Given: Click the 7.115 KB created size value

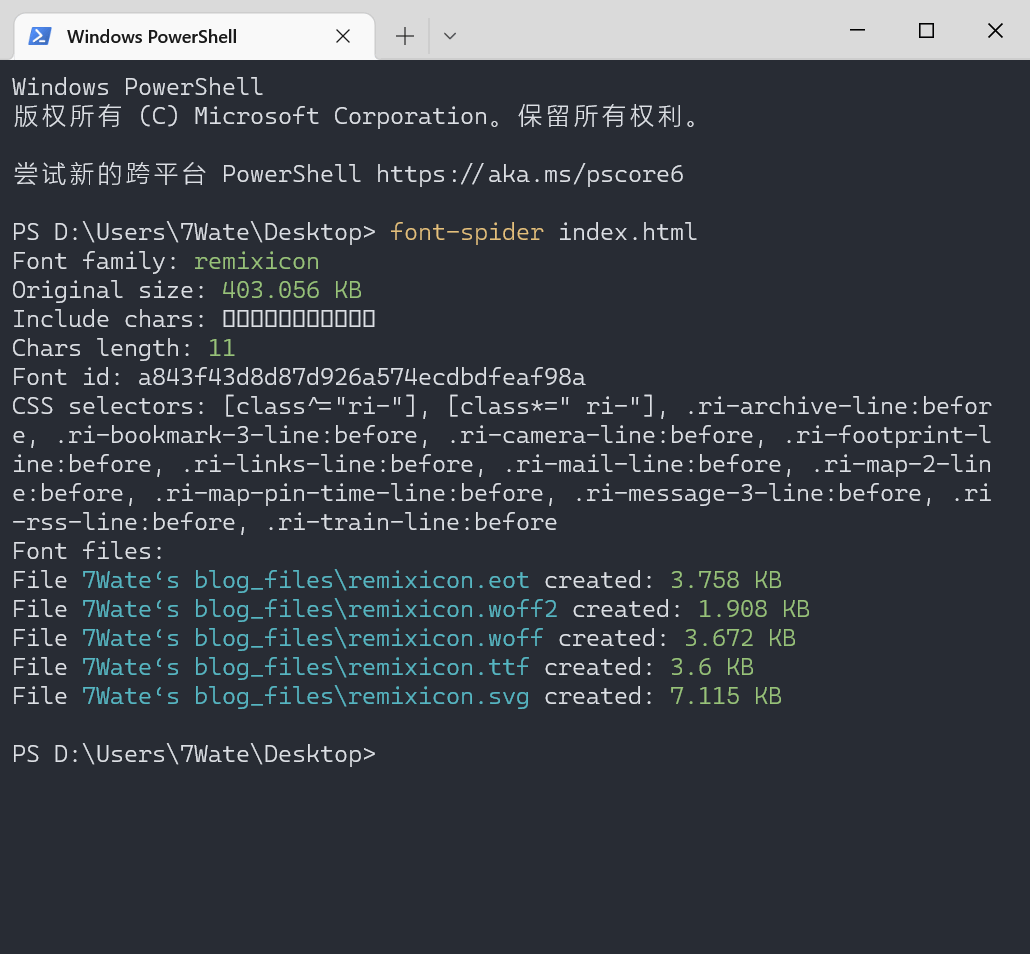Looking at the screenshot, I should [x=725, y=696].
